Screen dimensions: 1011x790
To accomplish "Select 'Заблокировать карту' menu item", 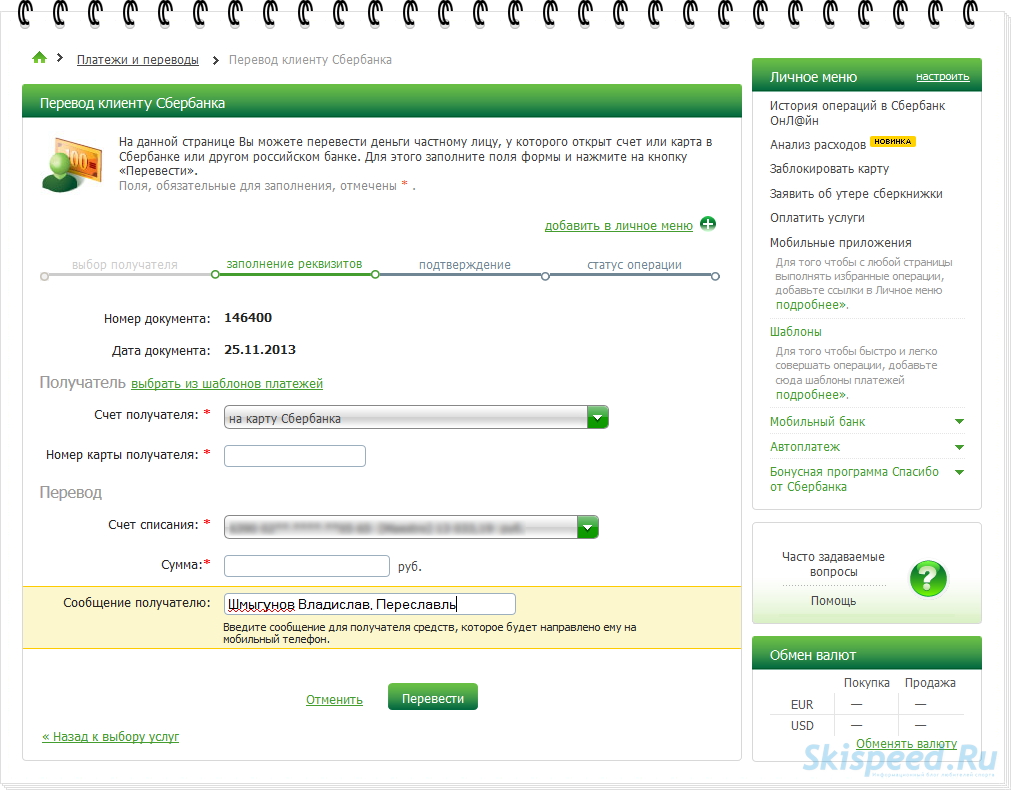I will (x=829, y=169).
